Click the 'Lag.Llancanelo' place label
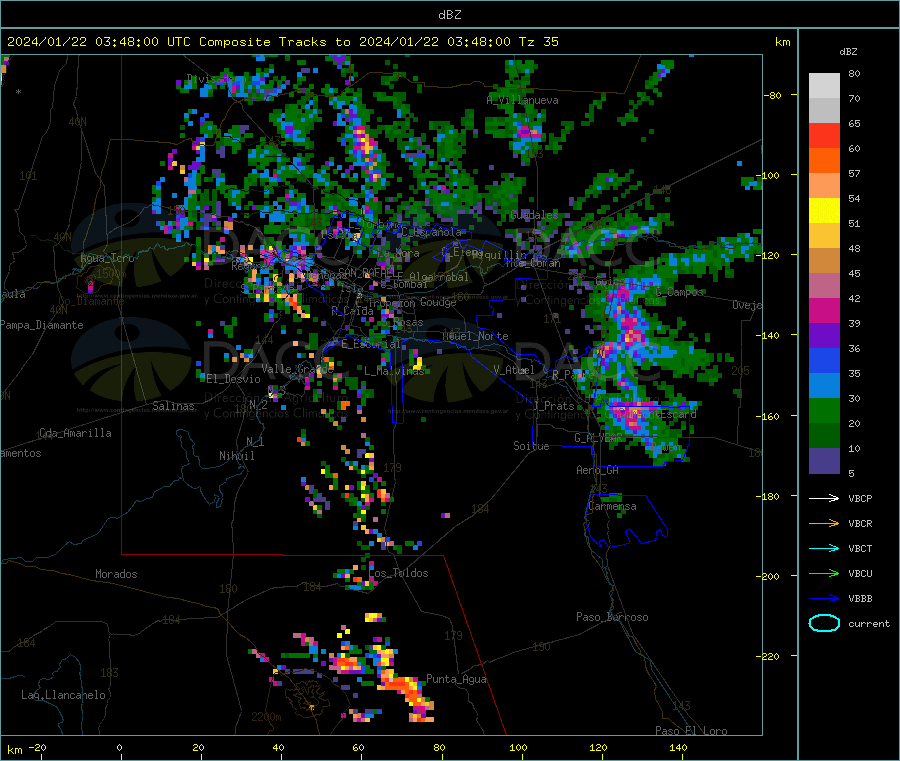Image resolution: width=900 pixels, height=761 pixels. click(64, 695)
